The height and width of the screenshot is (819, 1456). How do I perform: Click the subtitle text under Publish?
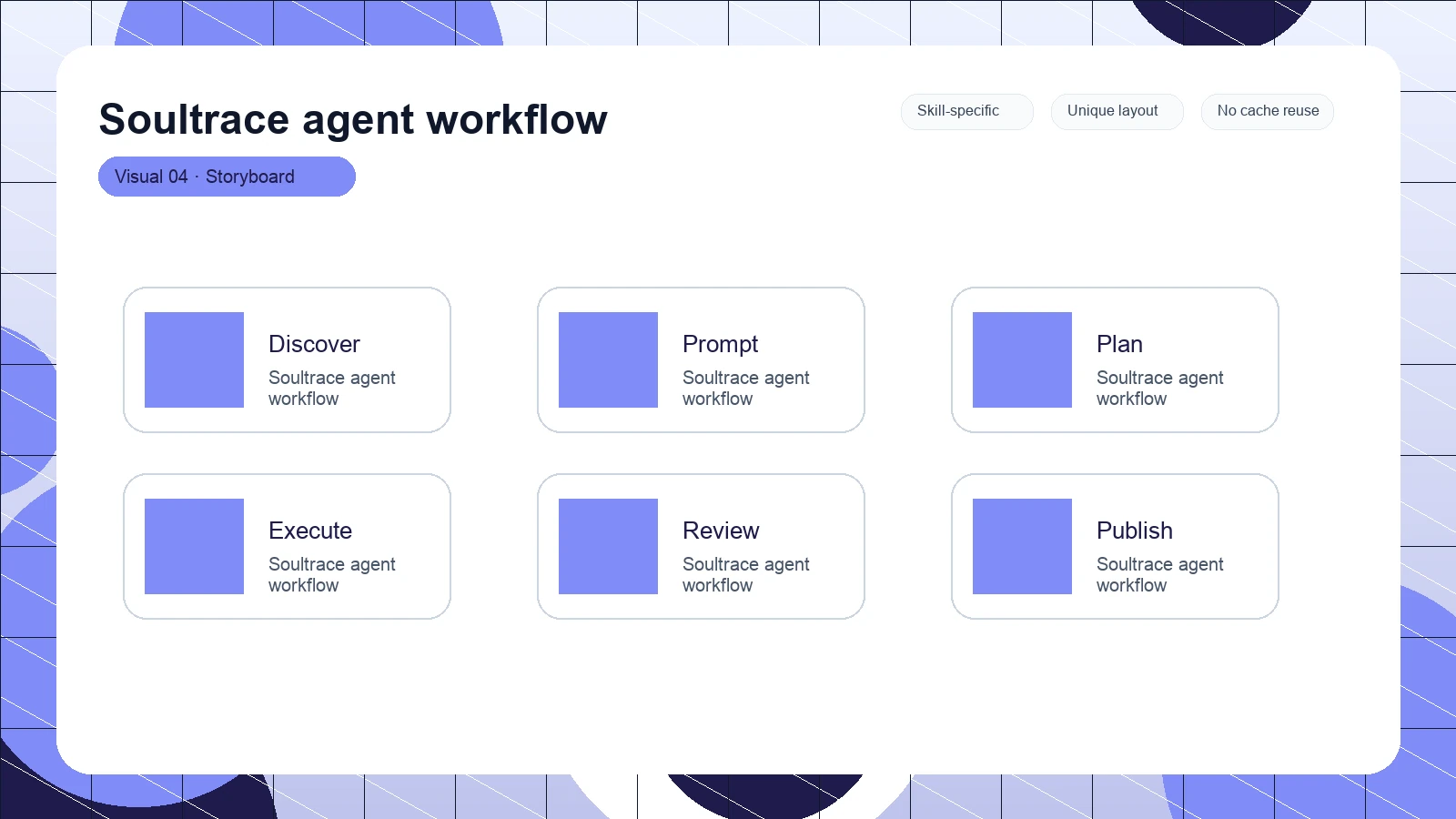[x=1160, y=574]
